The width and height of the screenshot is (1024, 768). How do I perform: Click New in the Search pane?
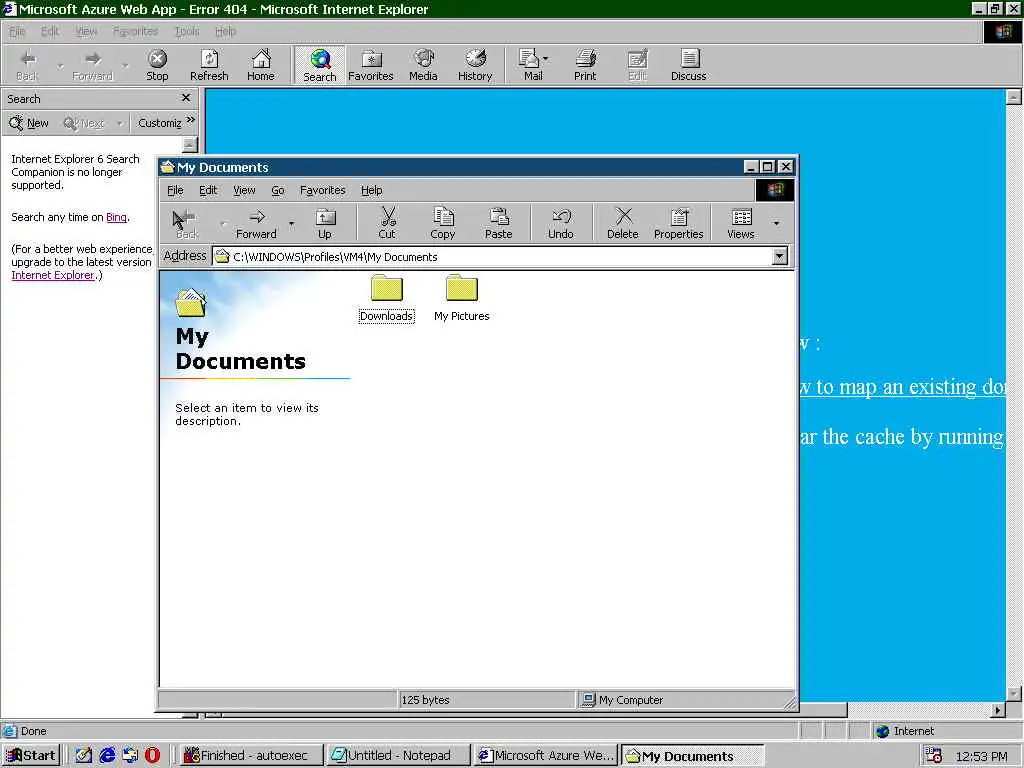click(29, 123)
